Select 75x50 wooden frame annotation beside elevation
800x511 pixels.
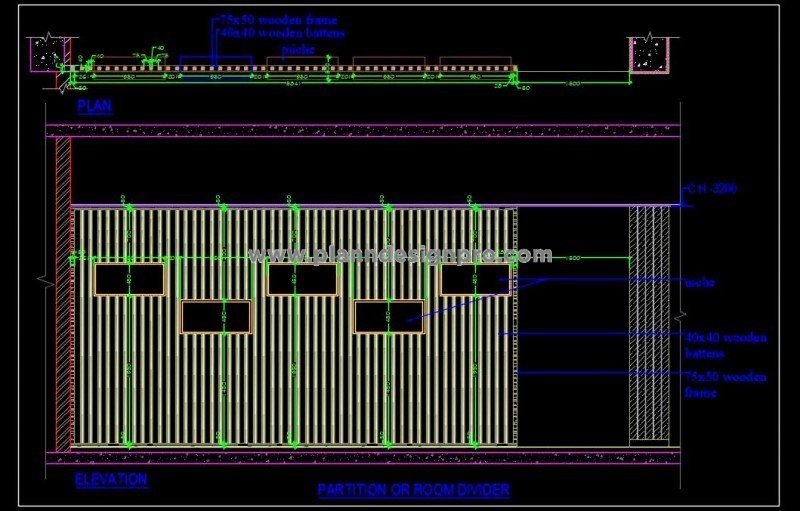coord(725,384)
